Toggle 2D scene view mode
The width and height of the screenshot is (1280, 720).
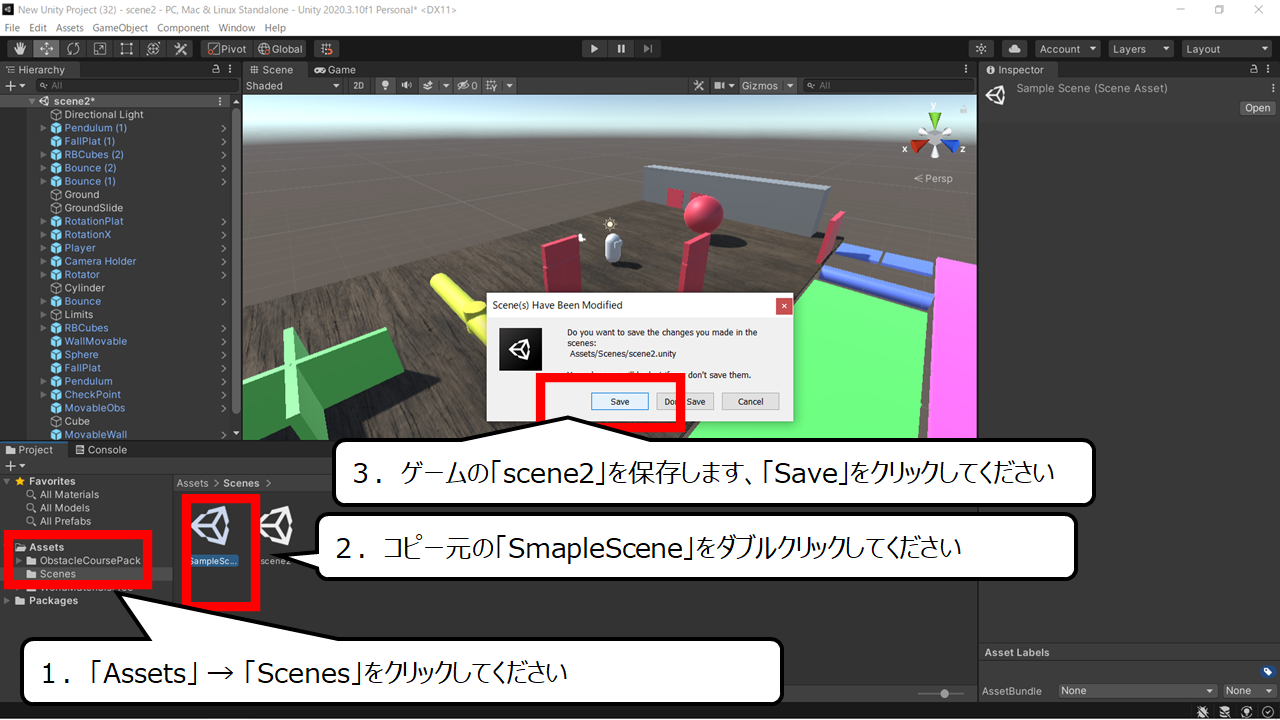359,86
